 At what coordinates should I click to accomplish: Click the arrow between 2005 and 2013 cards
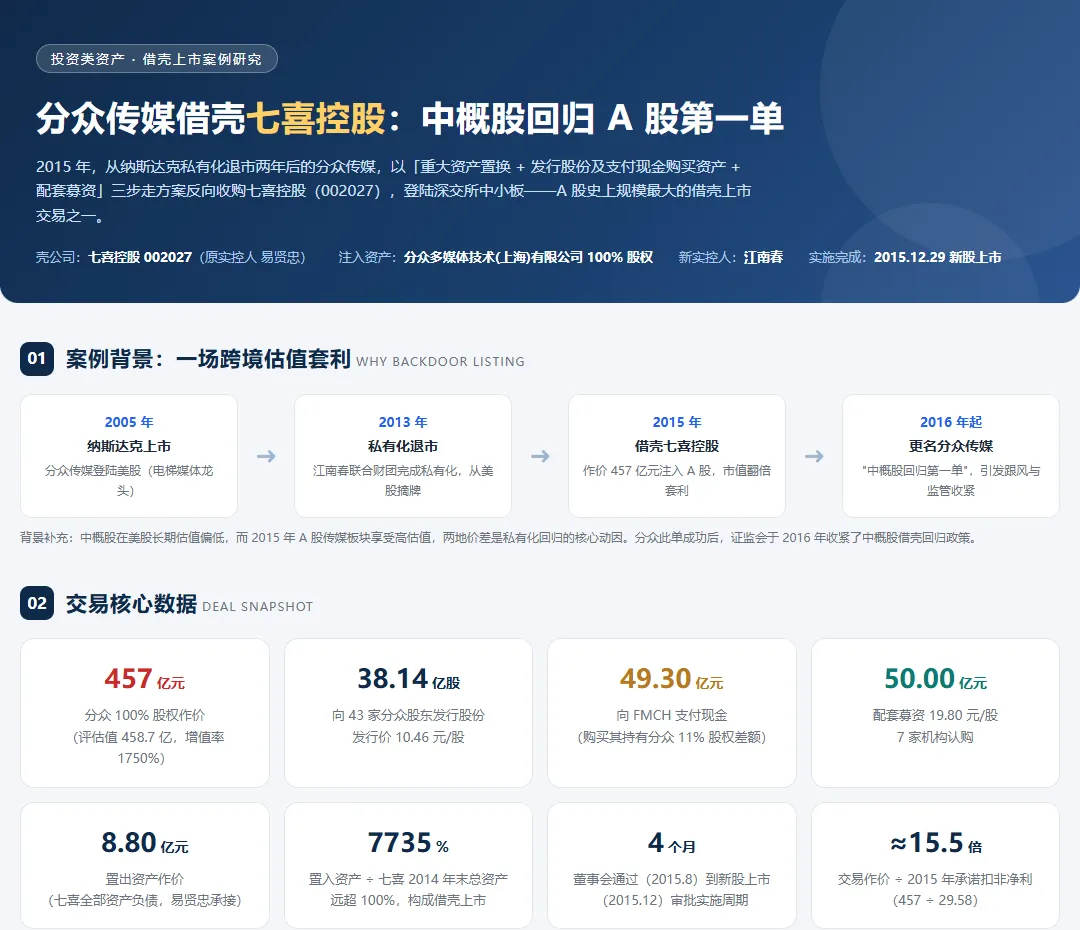pyautogui.click(x=266, y=456)
